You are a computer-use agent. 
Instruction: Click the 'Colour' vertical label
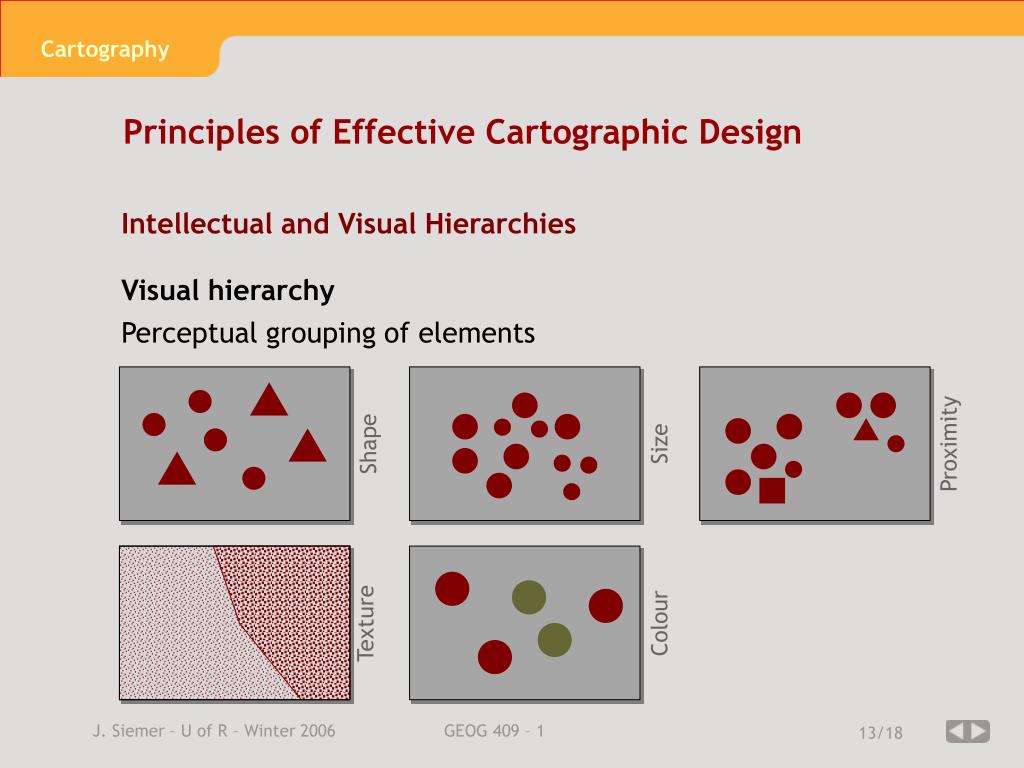660,623
